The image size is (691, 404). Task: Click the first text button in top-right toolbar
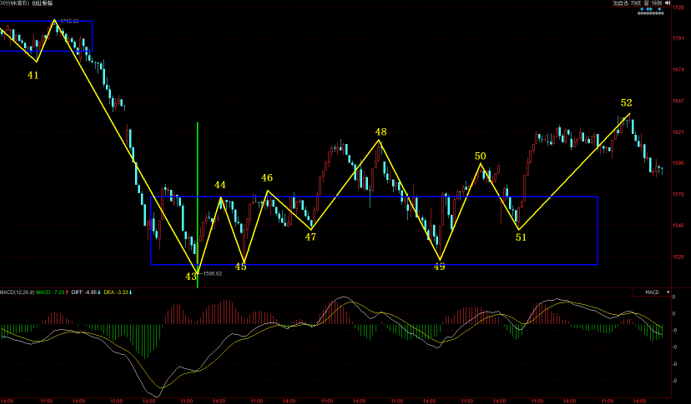click(622, 4)
